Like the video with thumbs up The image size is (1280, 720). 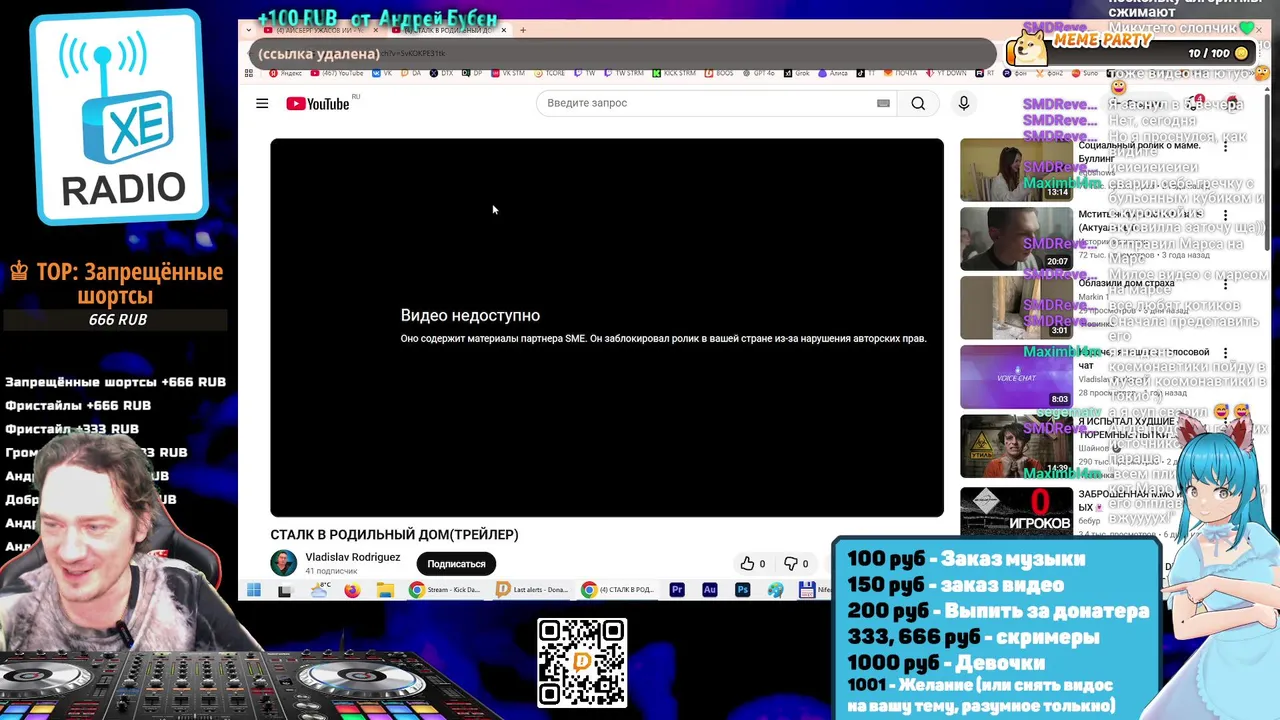(x=753, y=564)
